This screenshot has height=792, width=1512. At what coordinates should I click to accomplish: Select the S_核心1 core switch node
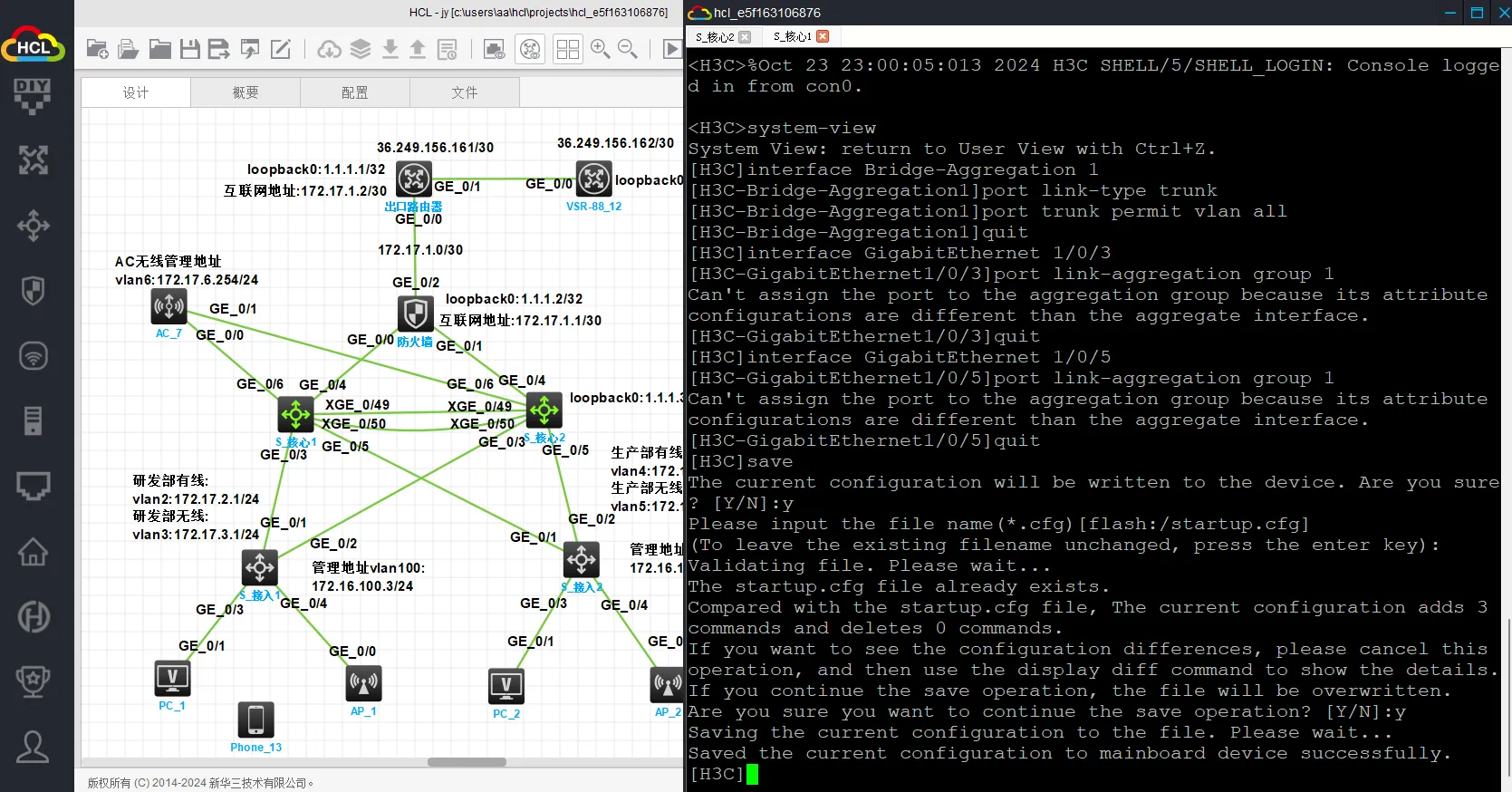(x=295, y=415)
